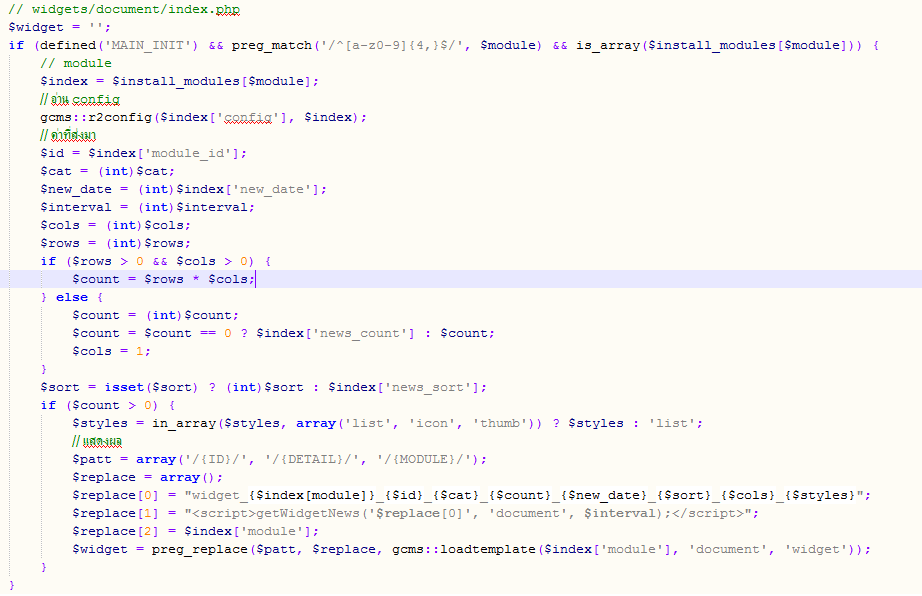Click the line '$interval = (int)$interval;'

[x=147, y=207]
